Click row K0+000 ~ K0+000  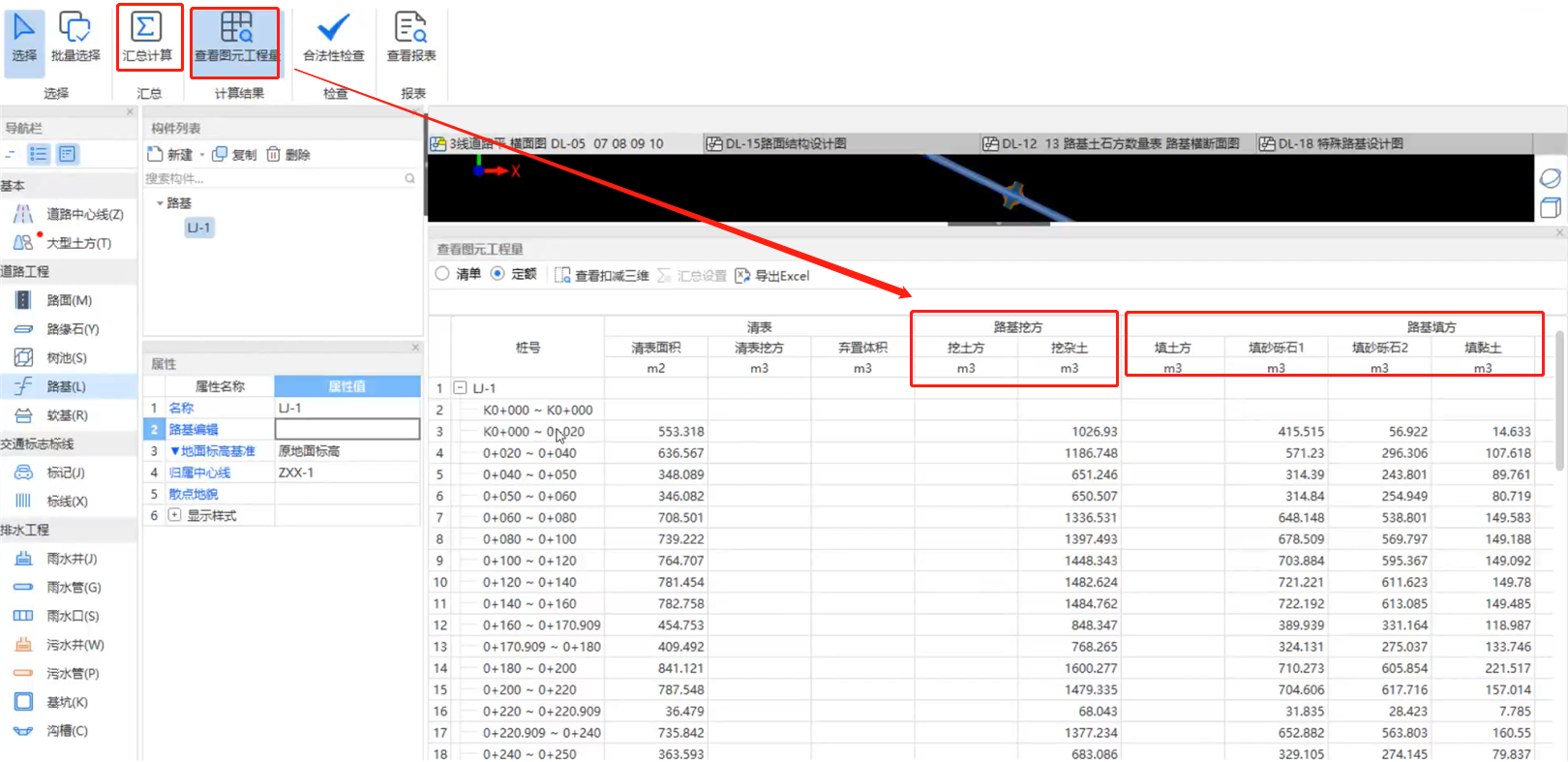click(x=538, y=410)
